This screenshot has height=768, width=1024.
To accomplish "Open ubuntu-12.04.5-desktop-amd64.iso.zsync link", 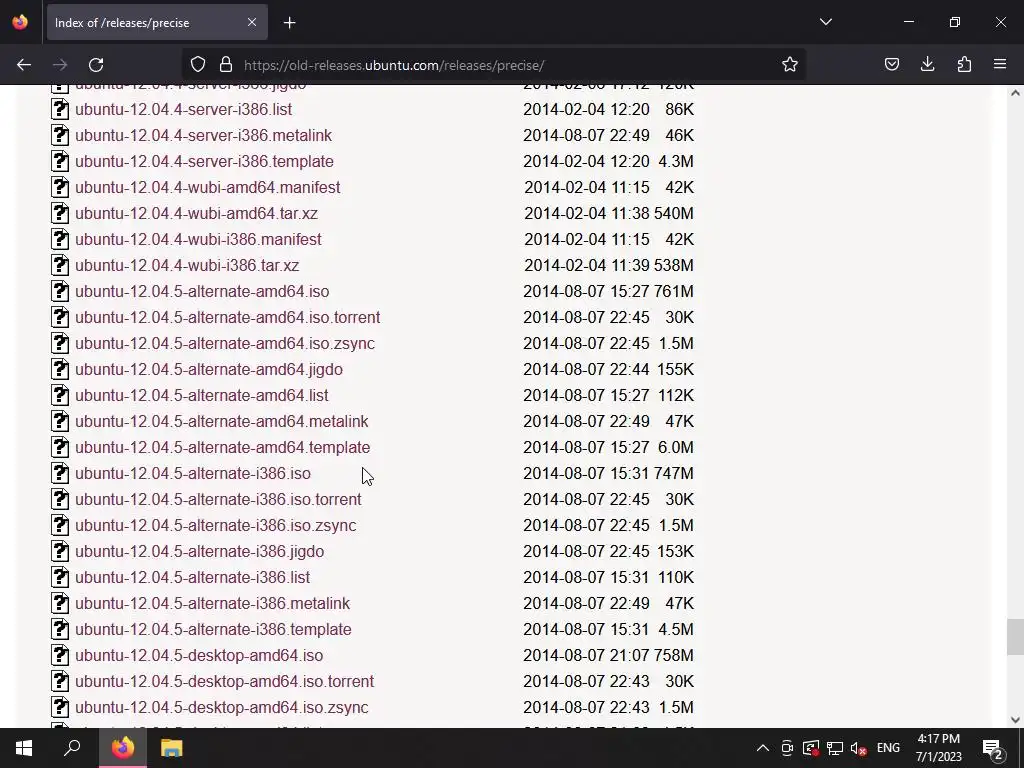I will [x=222, y=708].
